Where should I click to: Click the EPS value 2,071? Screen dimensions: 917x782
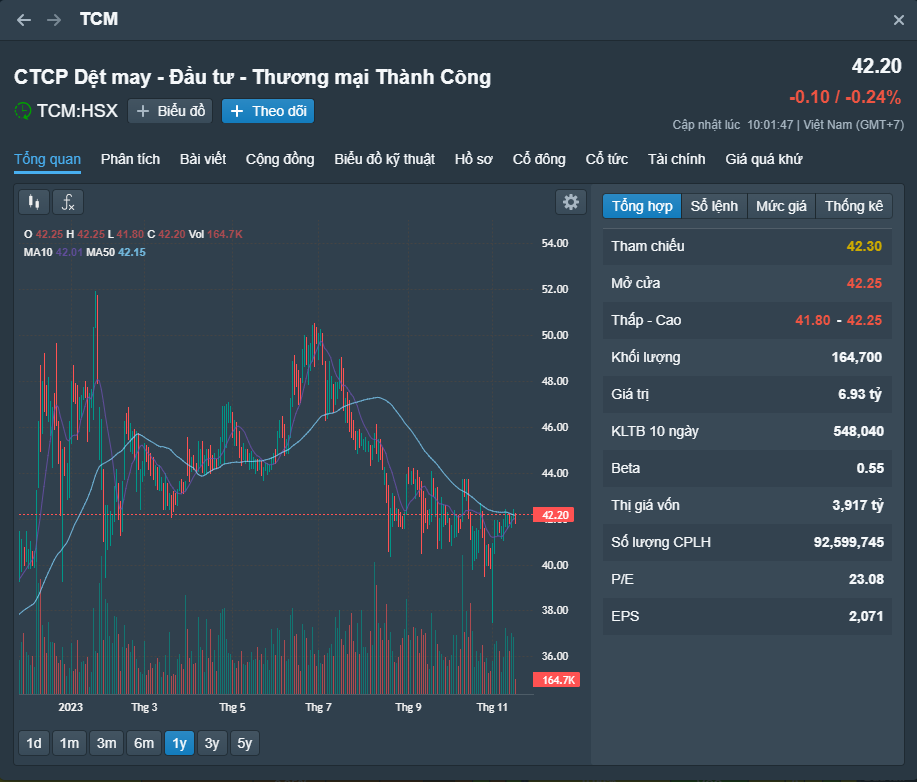(866, 616)
